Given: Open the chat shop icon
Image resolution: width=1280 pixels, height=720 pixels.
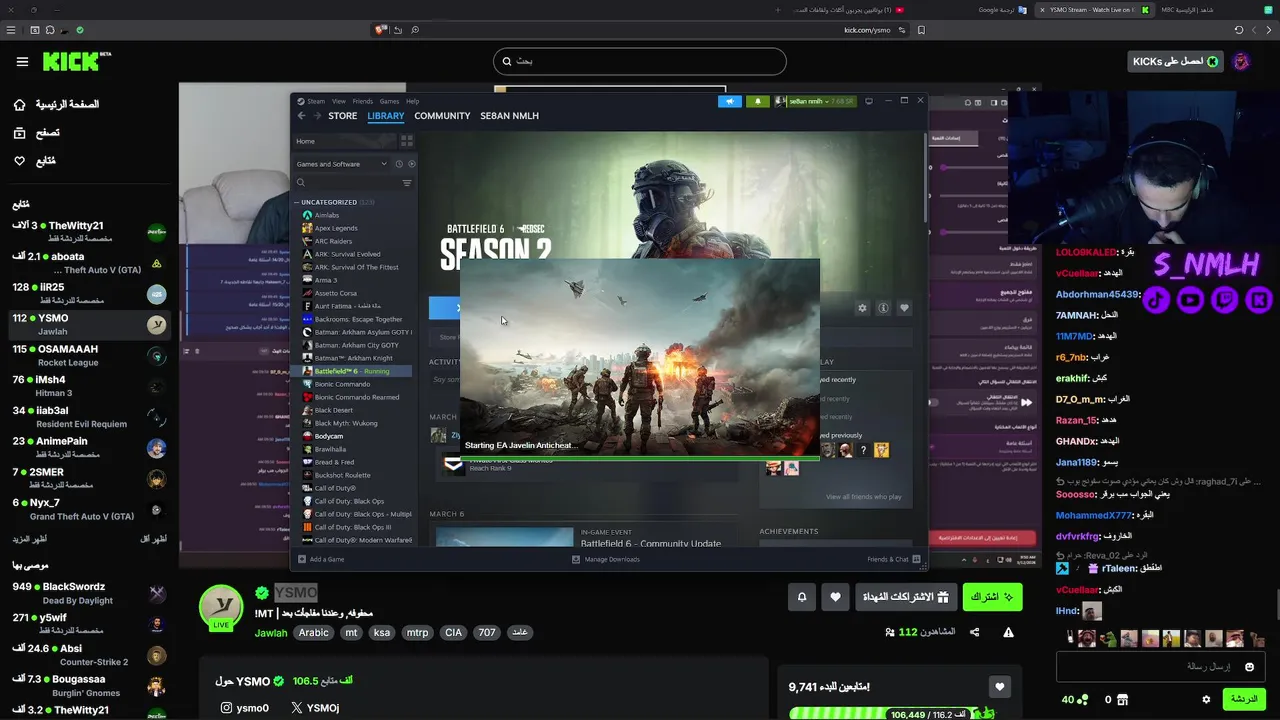Looking at the screenshot, I should pos(1122,700).
